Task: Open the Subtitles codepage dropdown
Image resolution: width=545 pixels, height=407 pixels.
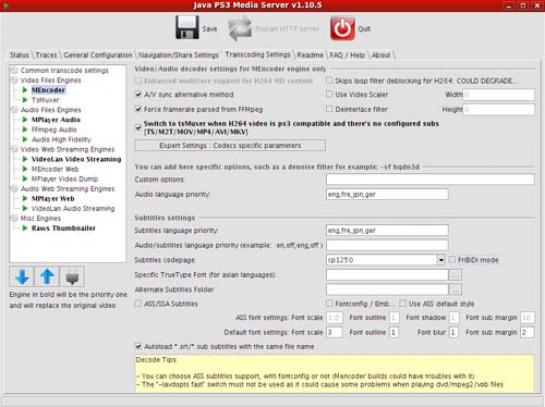Action: [x=441, y=260]
